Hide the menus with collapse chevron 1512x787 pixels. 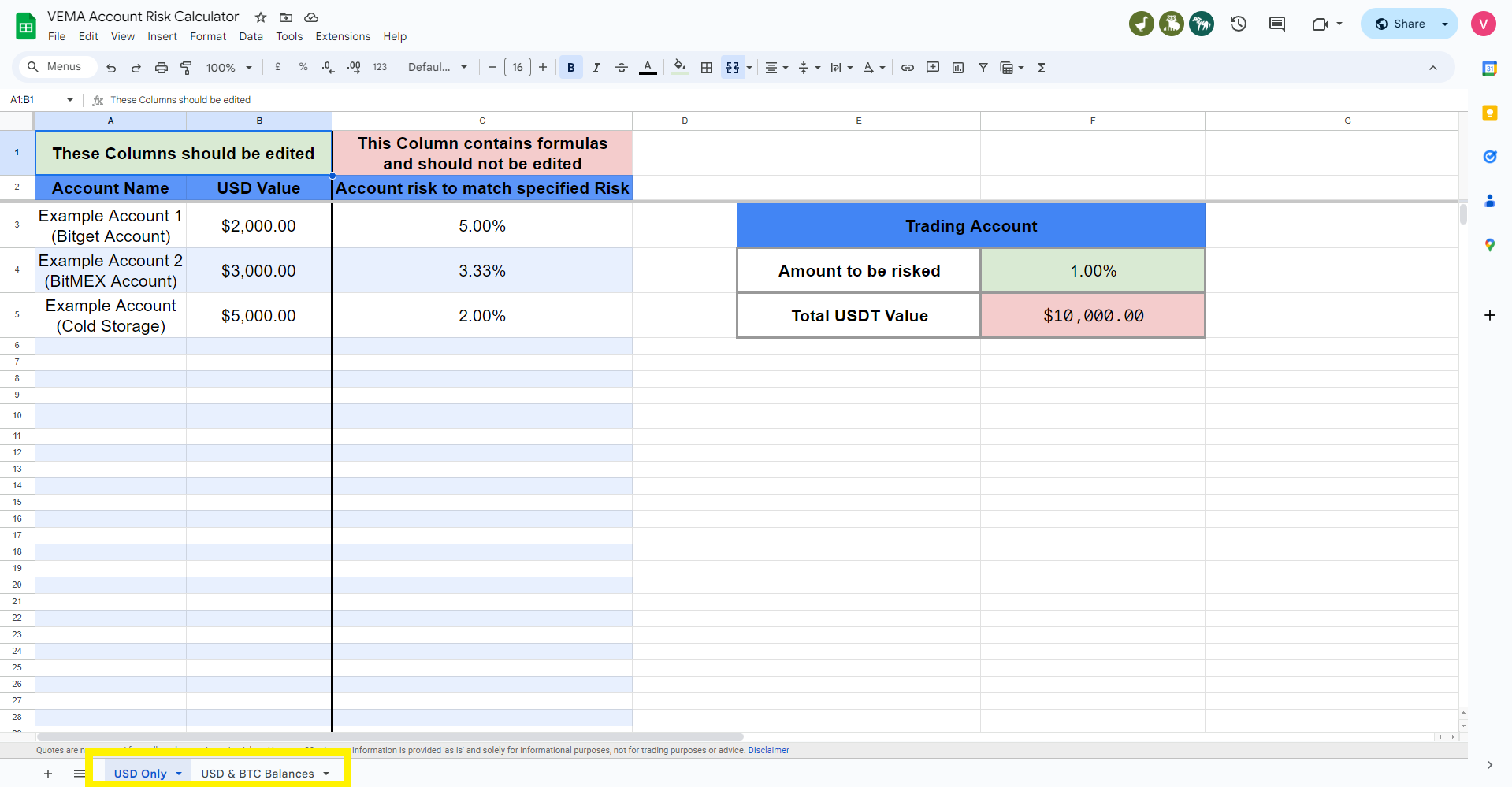1433,68
